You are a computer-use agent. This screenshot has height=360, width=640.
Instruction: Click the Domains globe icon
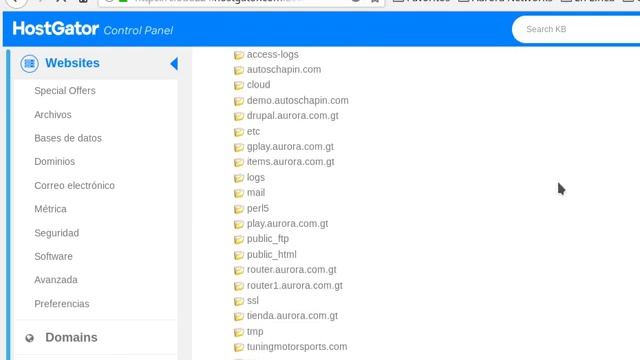point(29,338)
